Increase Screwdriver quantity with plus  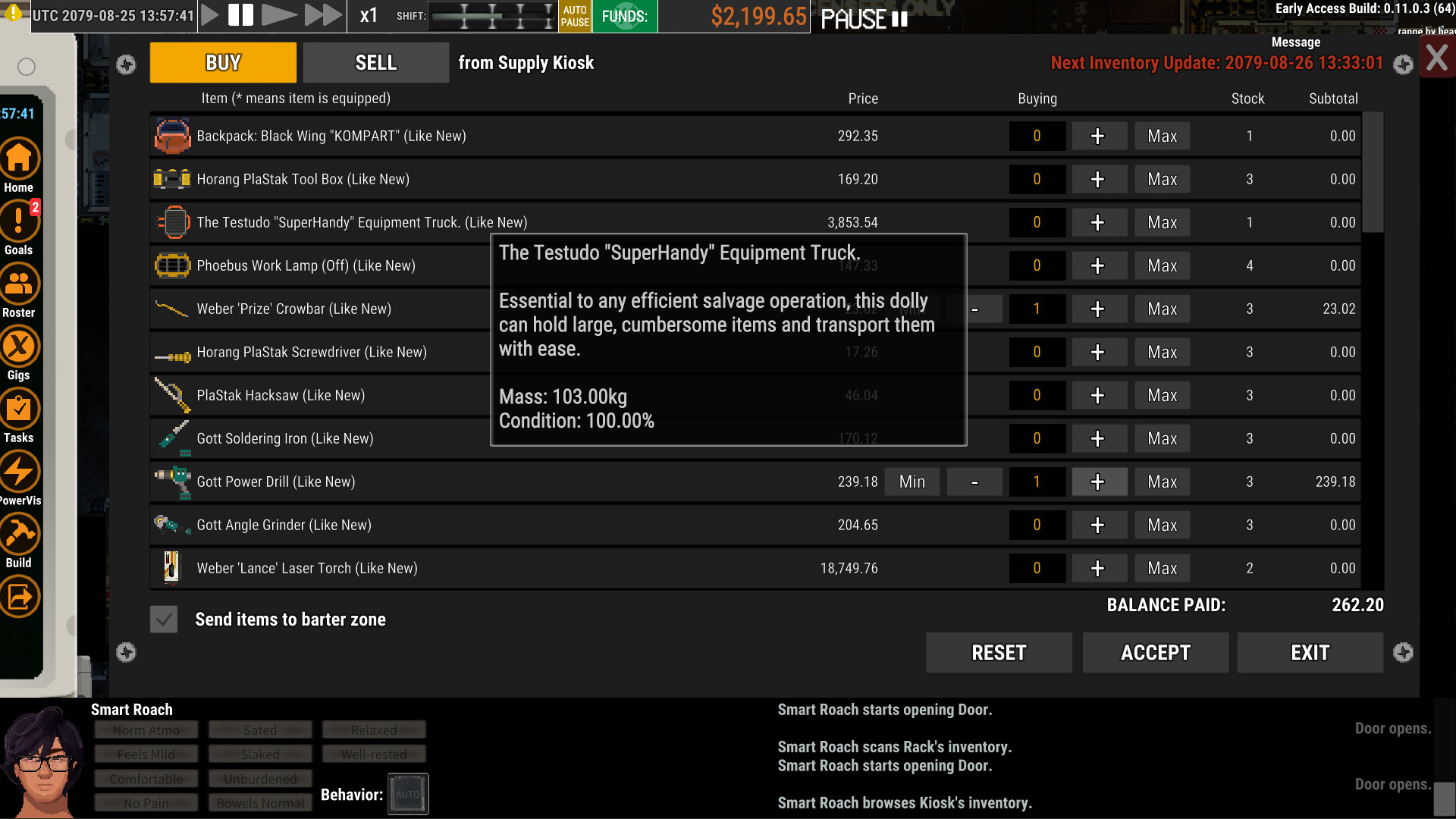pyautogui.click(x=1099, y=353)
